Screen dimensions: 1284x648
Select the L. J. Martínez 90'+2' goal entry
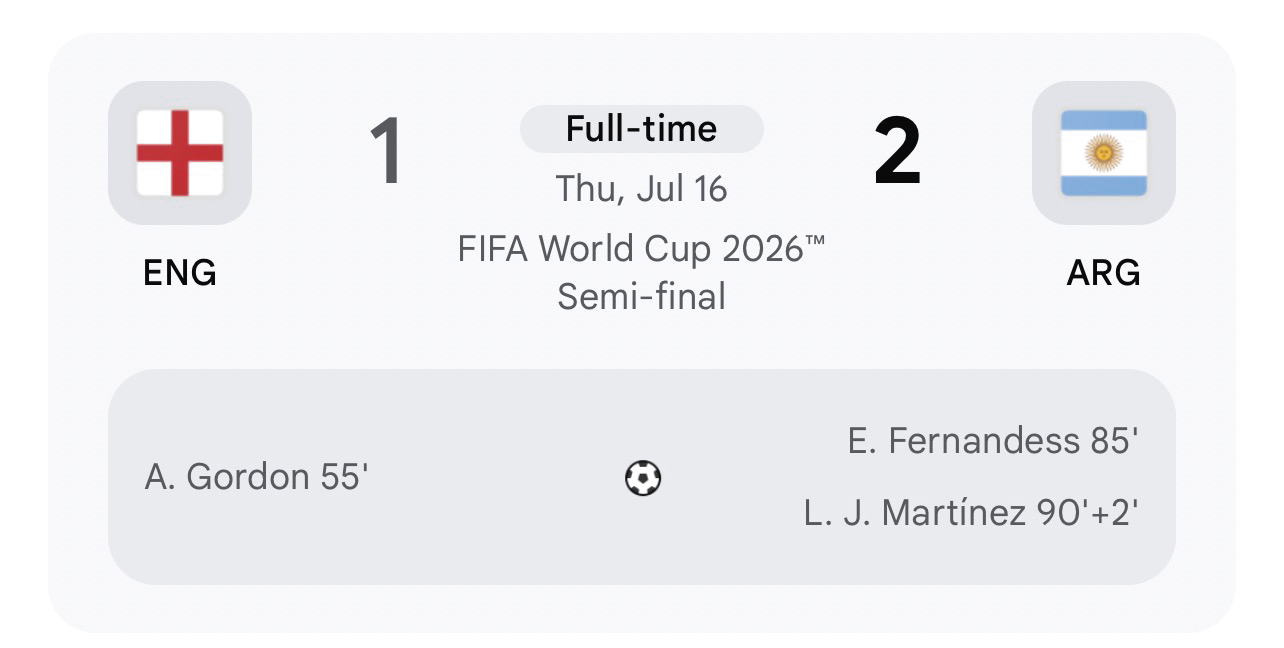[971, 513]
